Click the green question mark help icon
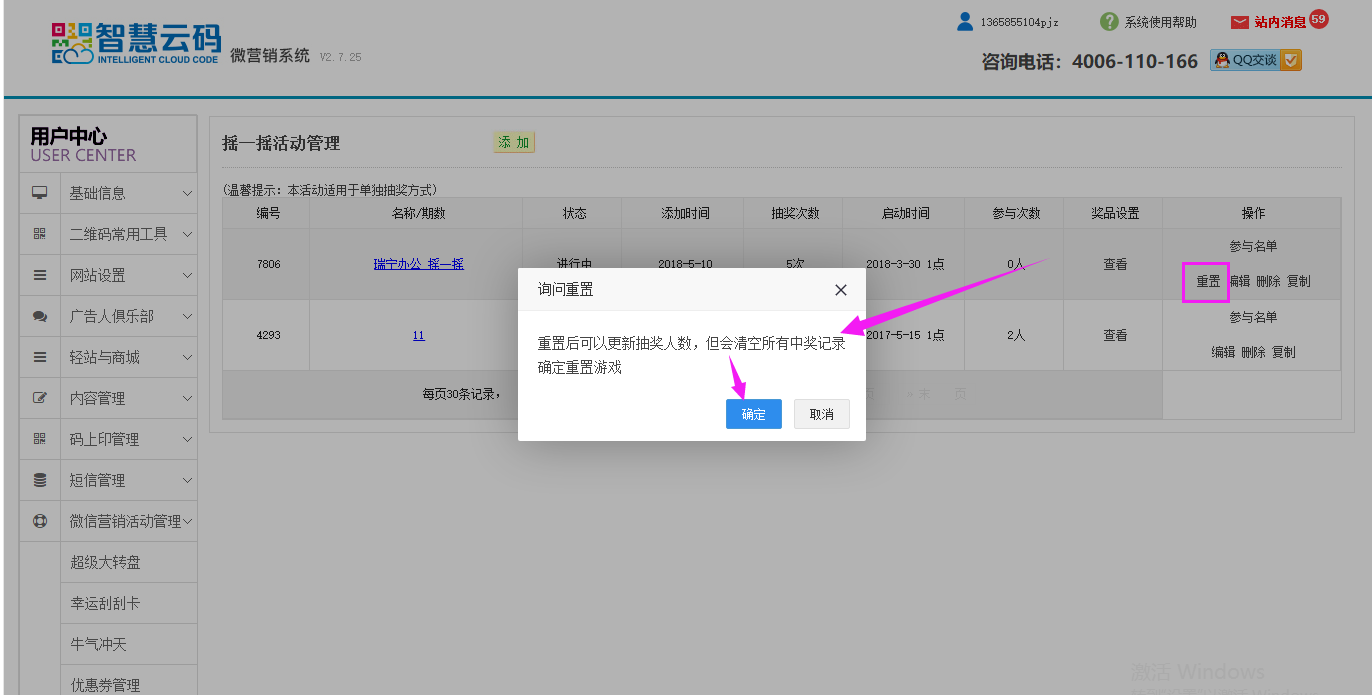This screenshot has height=695, width=1372. (x=1109, y=22)
